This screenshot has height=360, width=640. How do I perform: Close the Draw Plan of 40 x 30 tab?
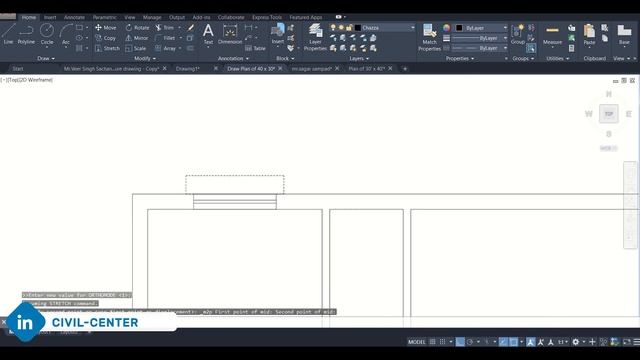280,69
